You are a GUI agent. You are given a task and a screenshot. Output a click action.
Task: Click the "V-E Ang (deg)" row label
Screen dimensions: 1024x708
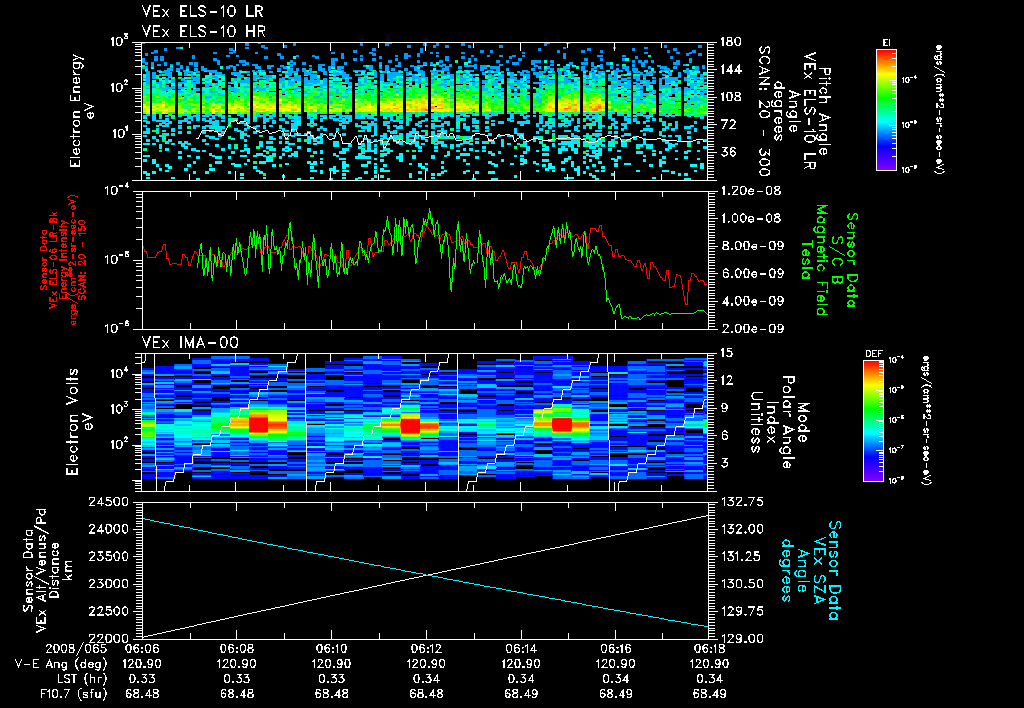tap(61, 664)
